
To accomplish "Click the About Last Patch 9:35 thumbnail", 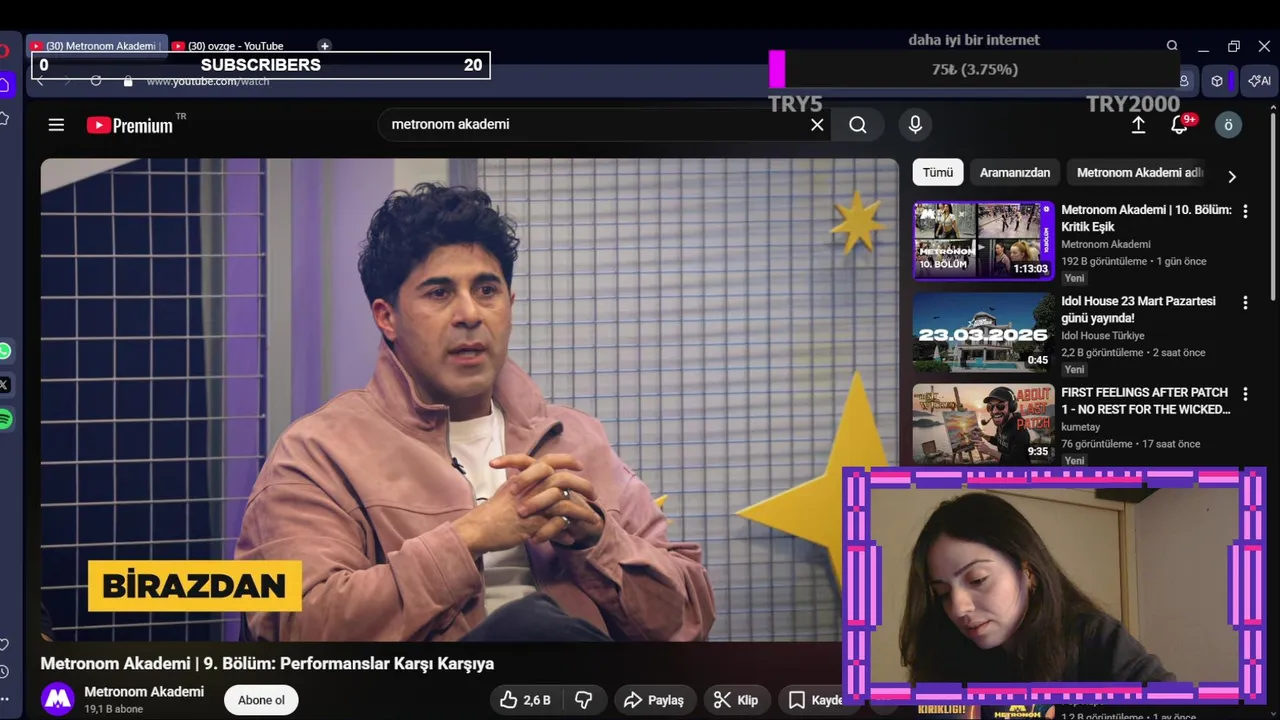I will (x=983, y=424).
